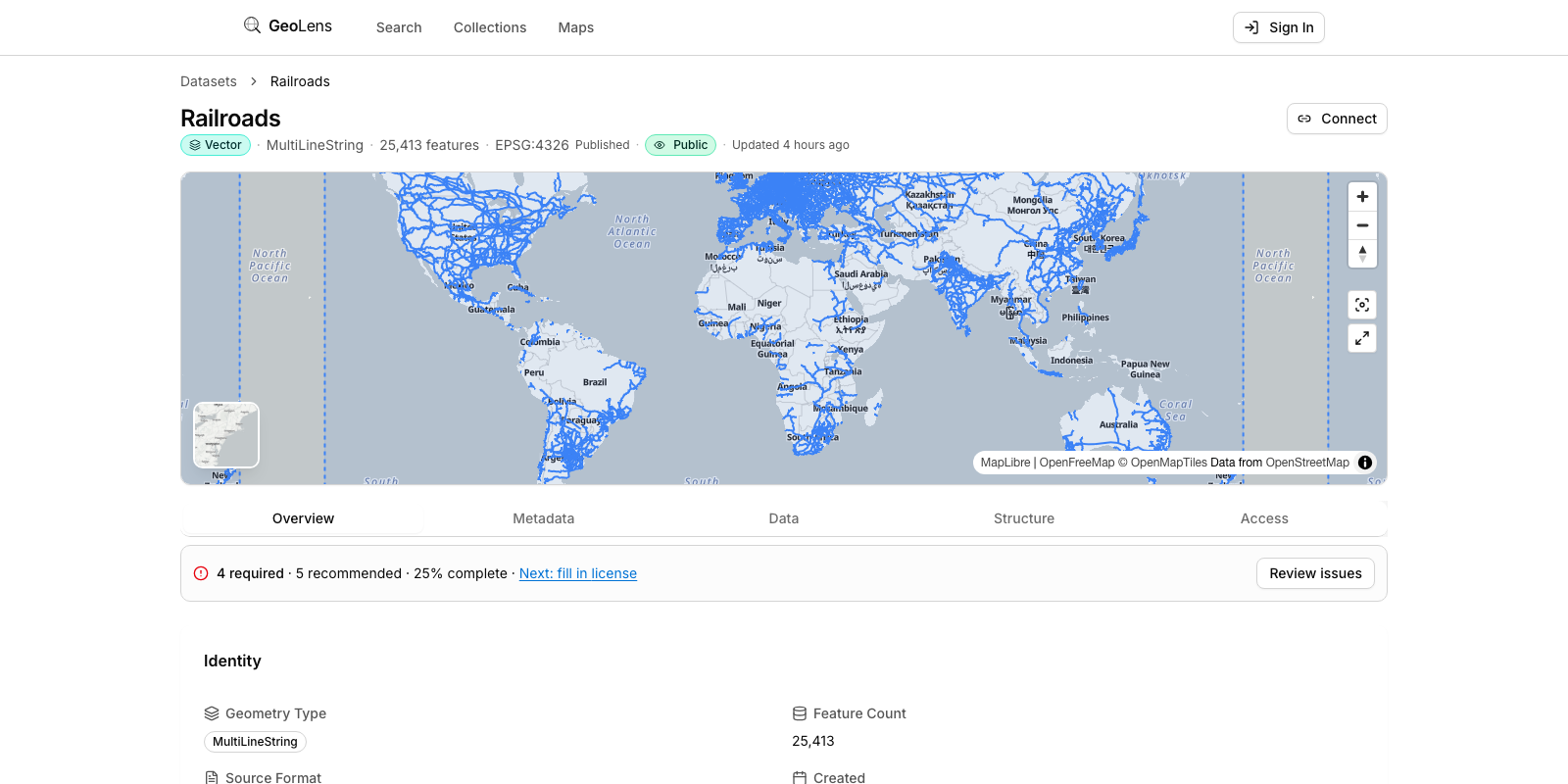Click the Connect button
Image resolution: width=1568 pixels, height=784 pixels.
tap(1337, 119)
